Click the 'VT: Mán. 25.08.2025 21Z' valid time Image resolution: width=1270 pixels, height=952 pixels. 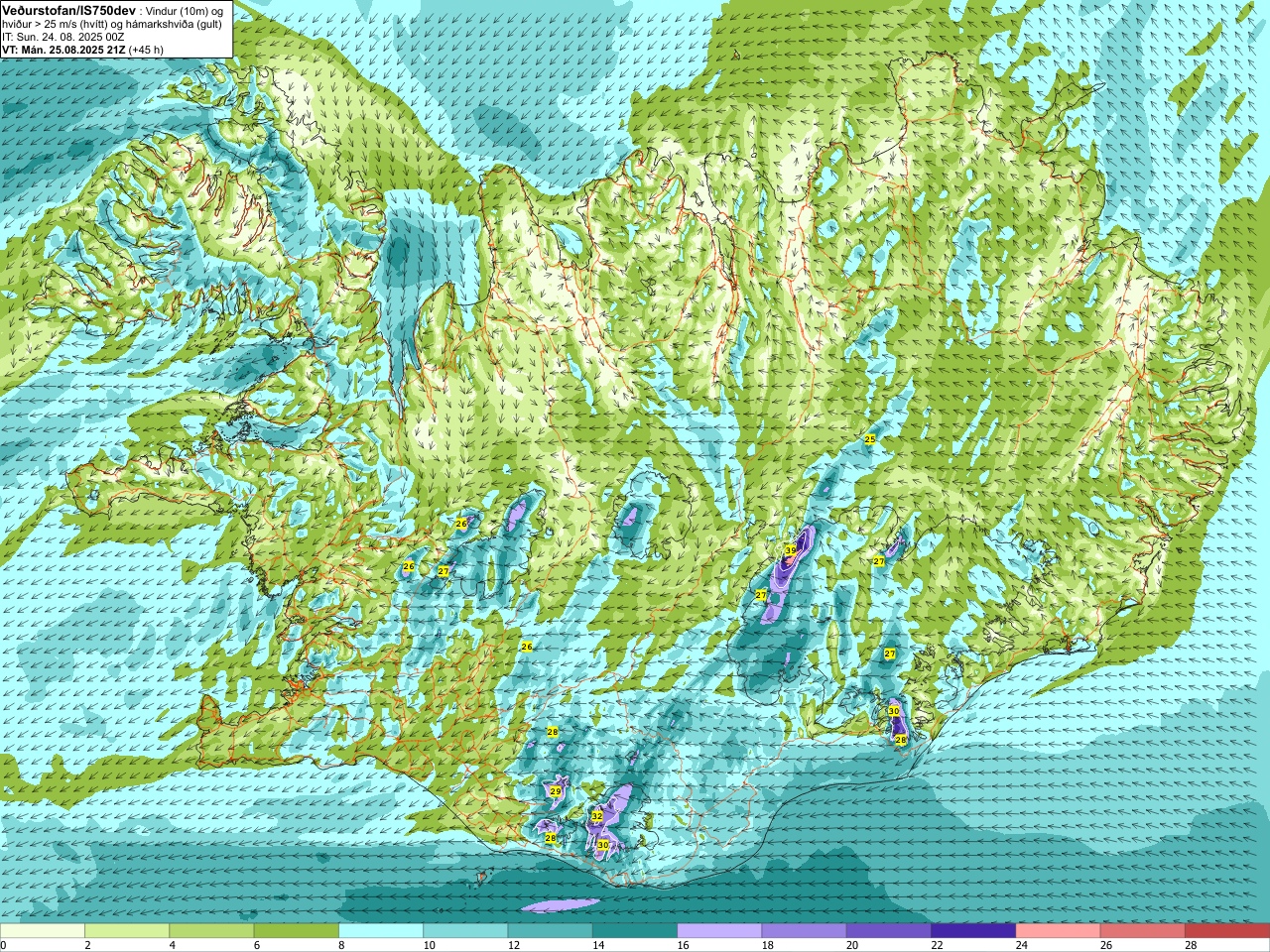[x=63, y=50]
